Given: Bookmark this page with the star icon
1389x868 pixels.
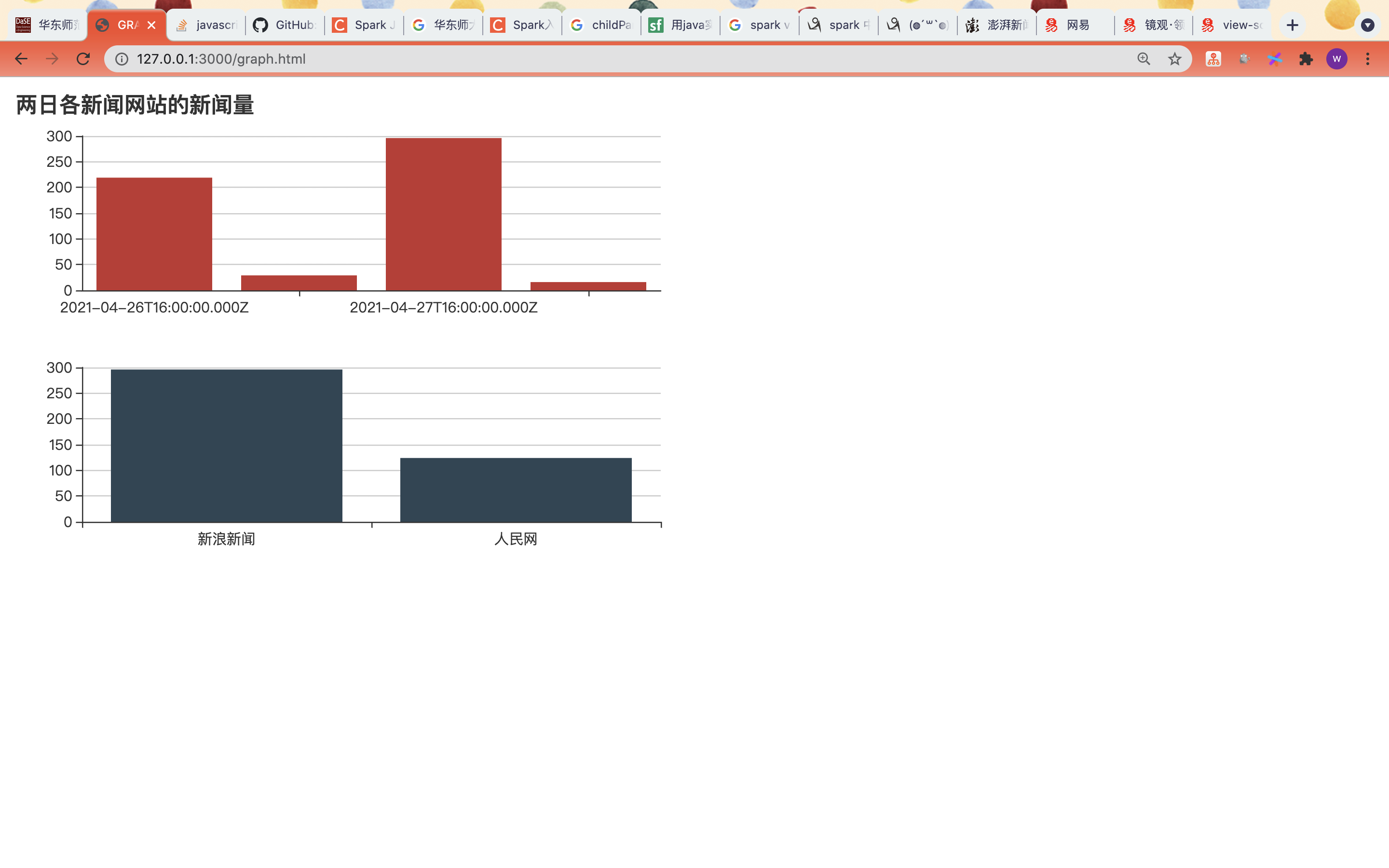Looking at the screenshot, I should point(1174,58).
